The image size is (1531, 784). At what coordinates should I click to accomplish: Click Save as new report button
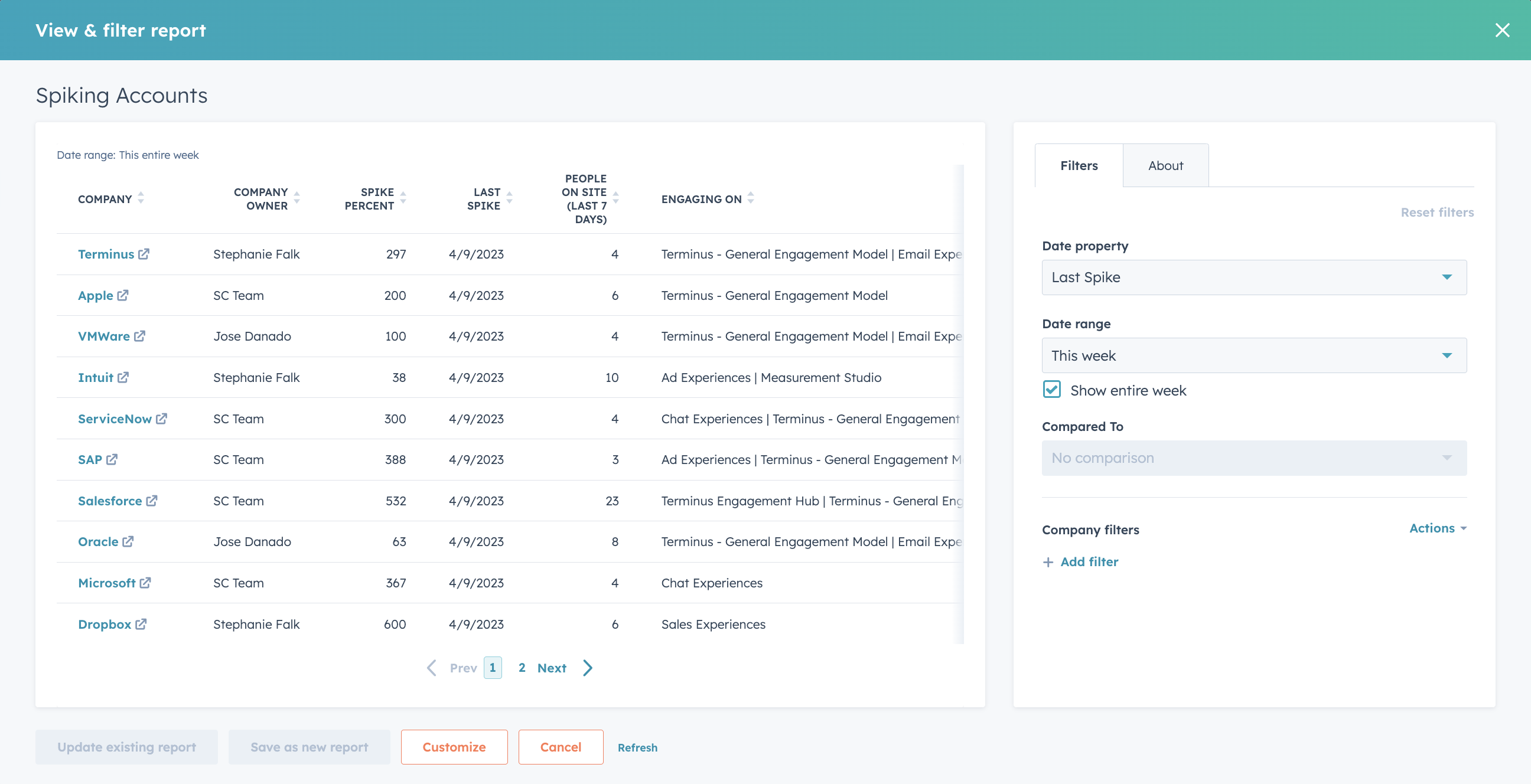coord(309,747)
